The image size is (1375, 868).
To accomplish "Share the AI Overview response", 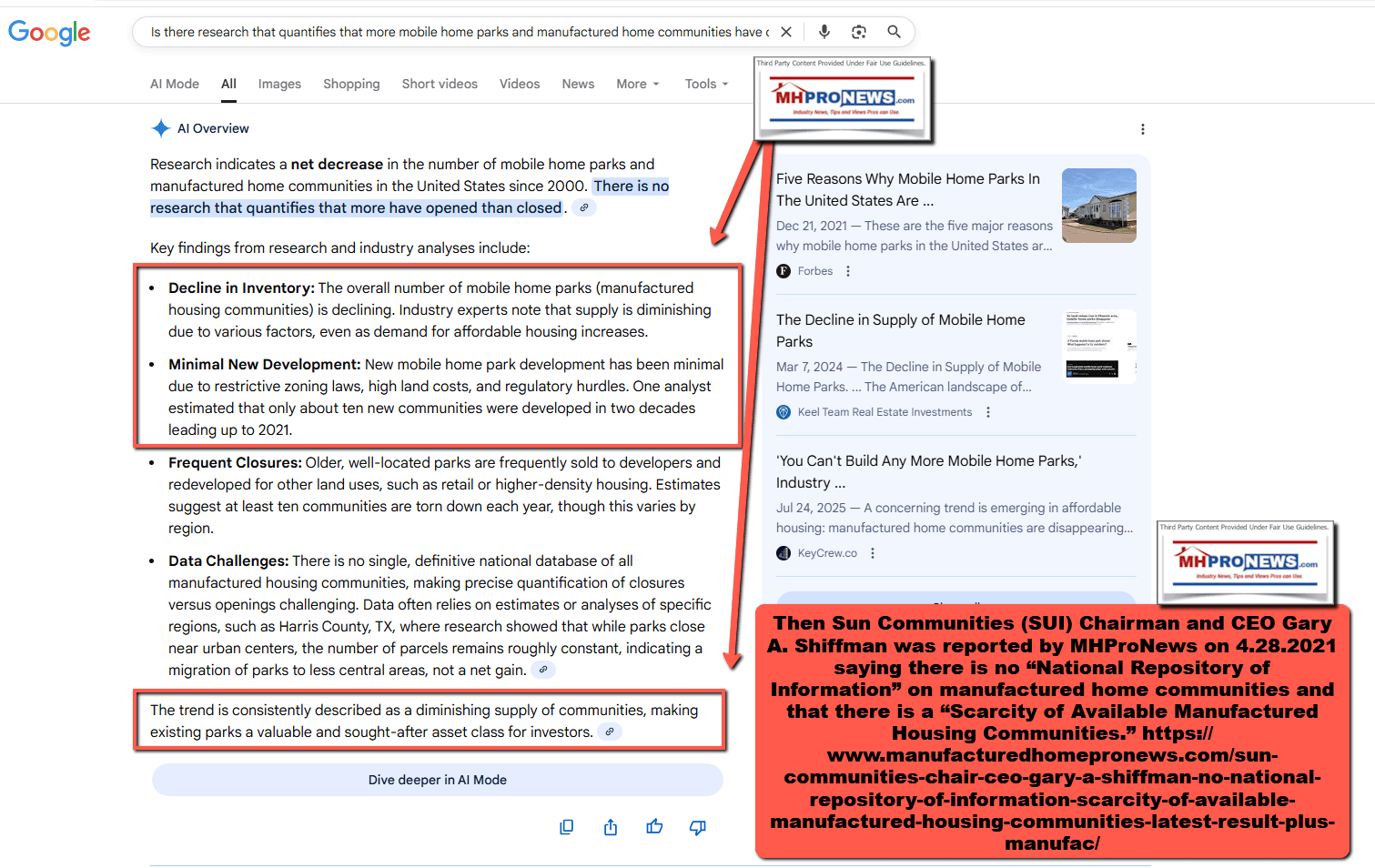I will (x=611, y=827).
